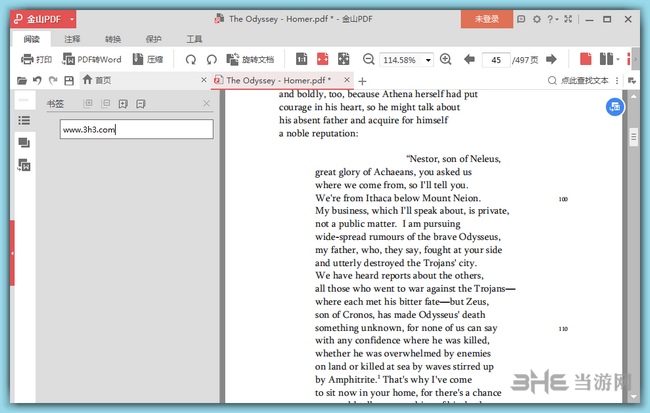Set actual size with the 1:1 icon
Viewport: 650px width, 413px height.
click(x=301, y=59)
